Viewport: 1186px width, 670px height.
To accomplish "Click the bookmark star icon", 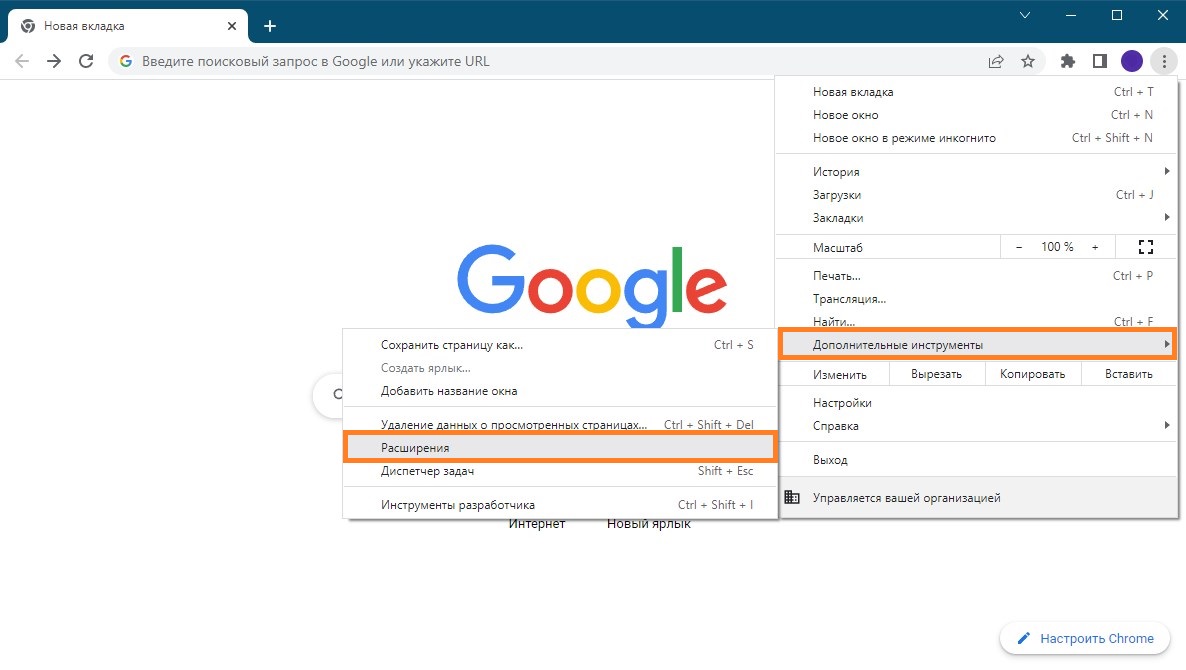I will click(x=1027, y=61).
